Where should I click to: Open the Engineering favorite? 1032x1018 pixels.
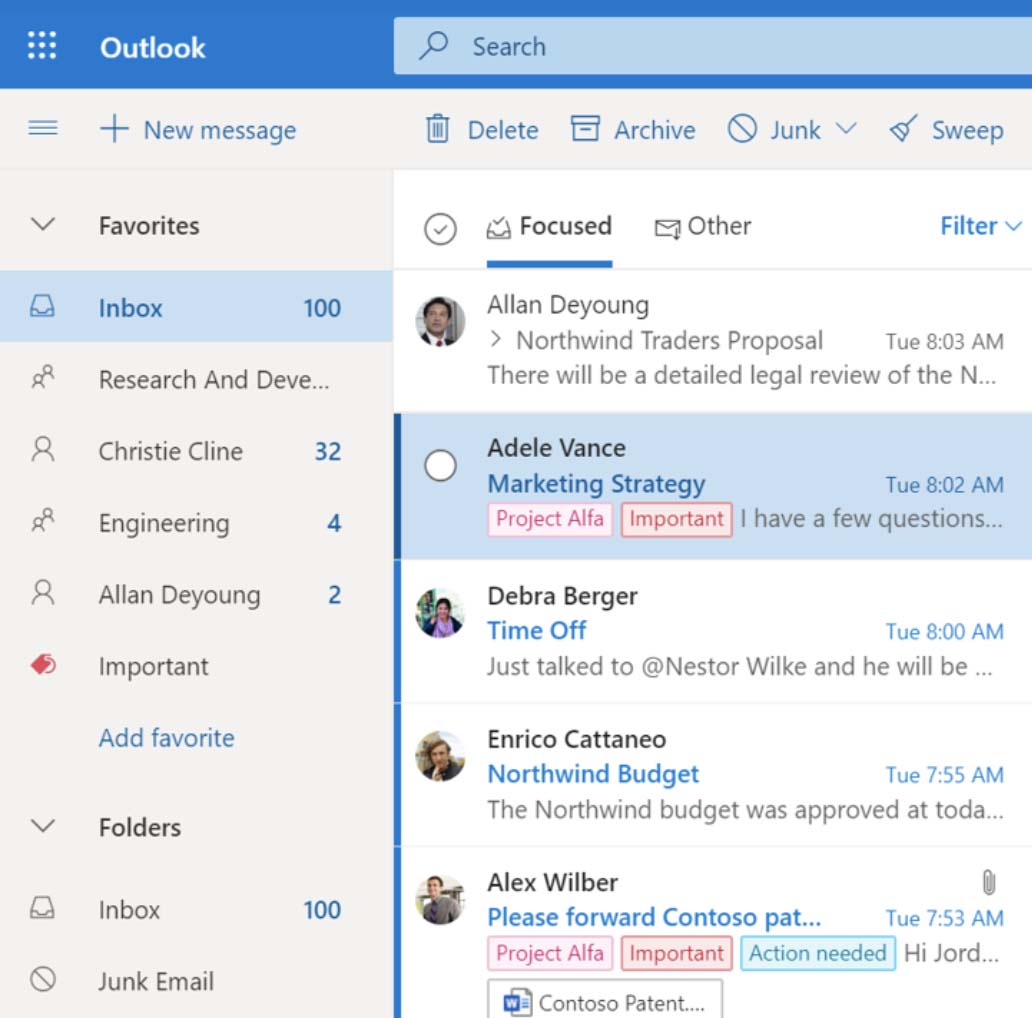(x=196, y=522)
